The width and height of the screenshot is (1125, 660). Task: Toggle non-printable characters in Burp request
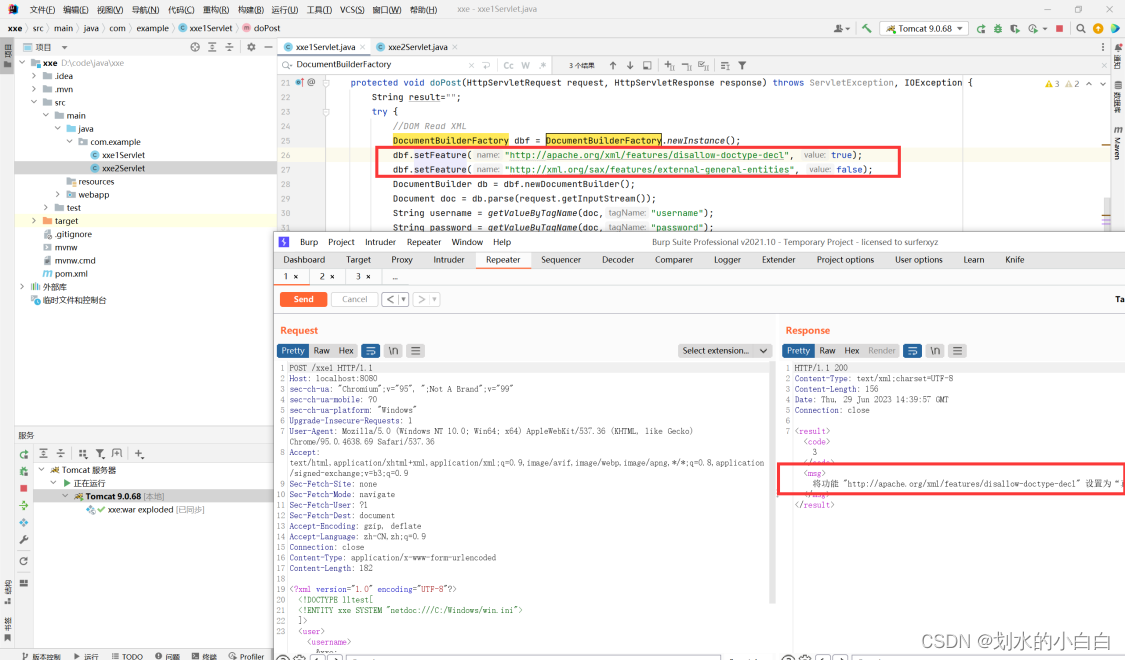[x=393, y=351]
